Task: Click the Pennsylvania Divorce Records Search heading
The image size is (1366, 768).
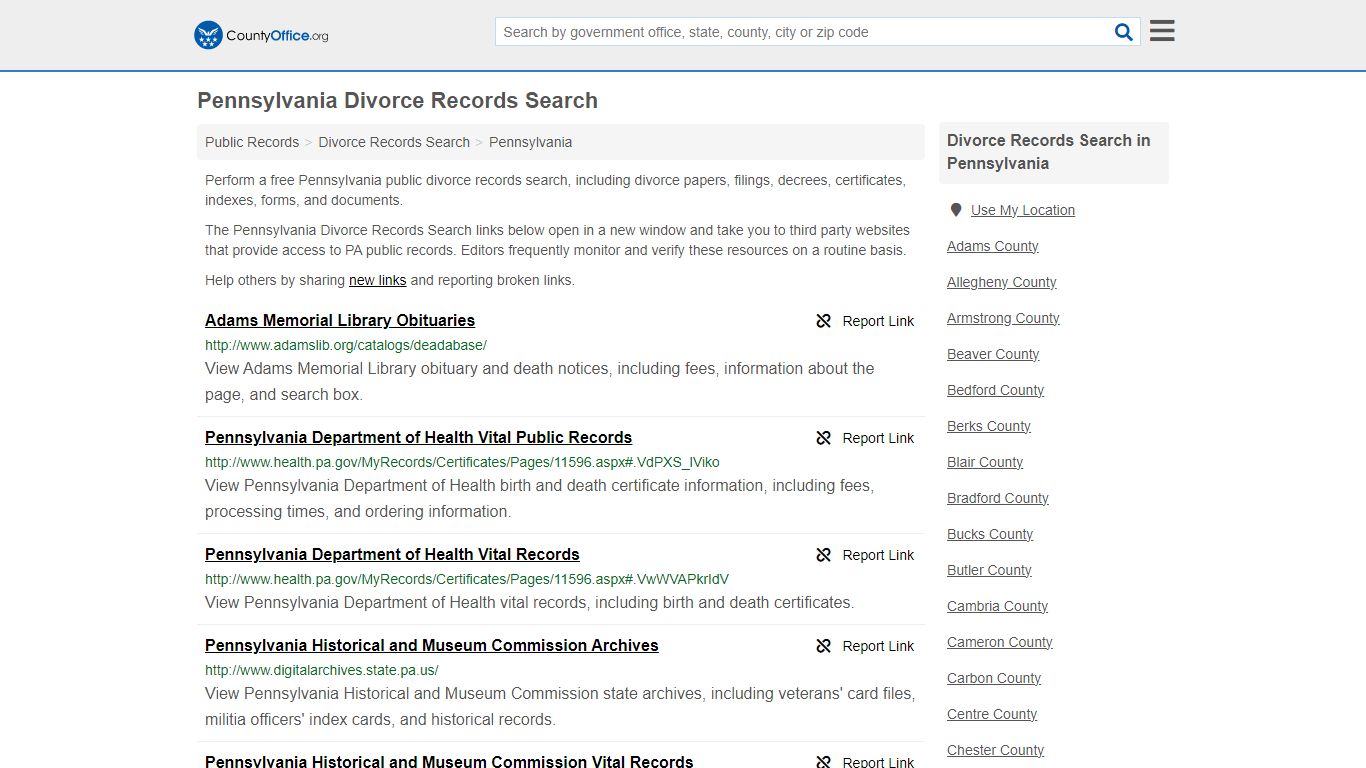Action: tap(398, 101)
